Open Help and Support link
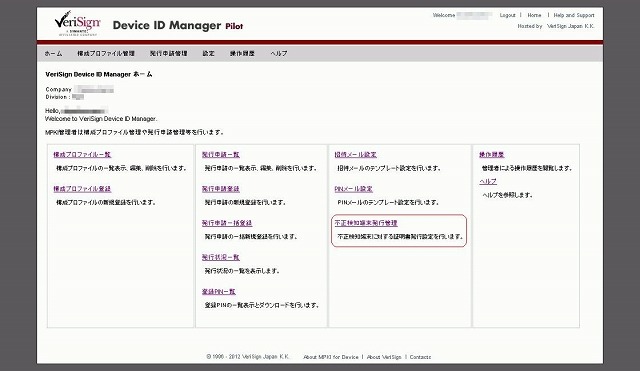 [574, 15]
